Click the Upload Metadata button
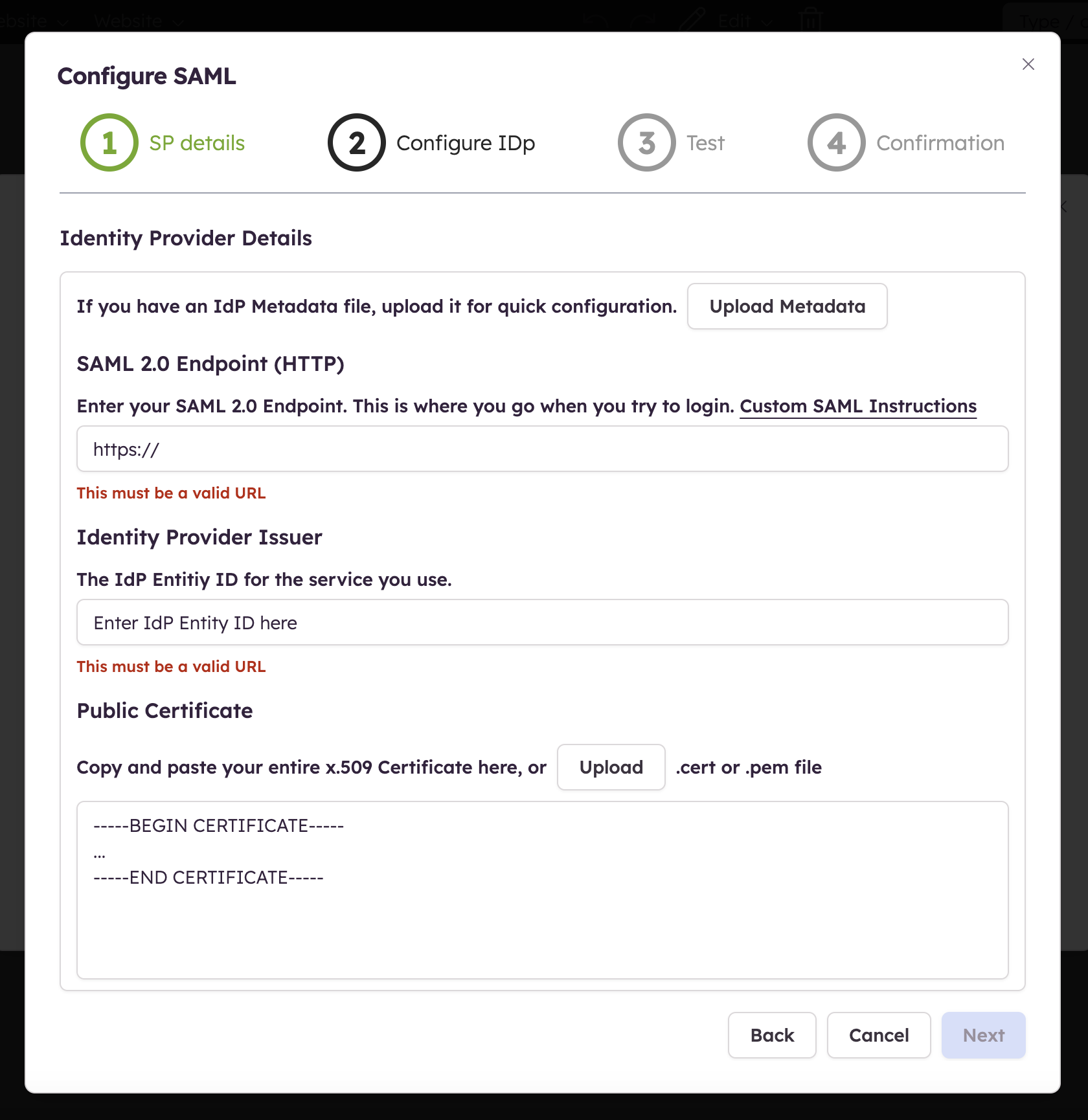Viewport: 1088px width, 1120px height. click(787, 306)
